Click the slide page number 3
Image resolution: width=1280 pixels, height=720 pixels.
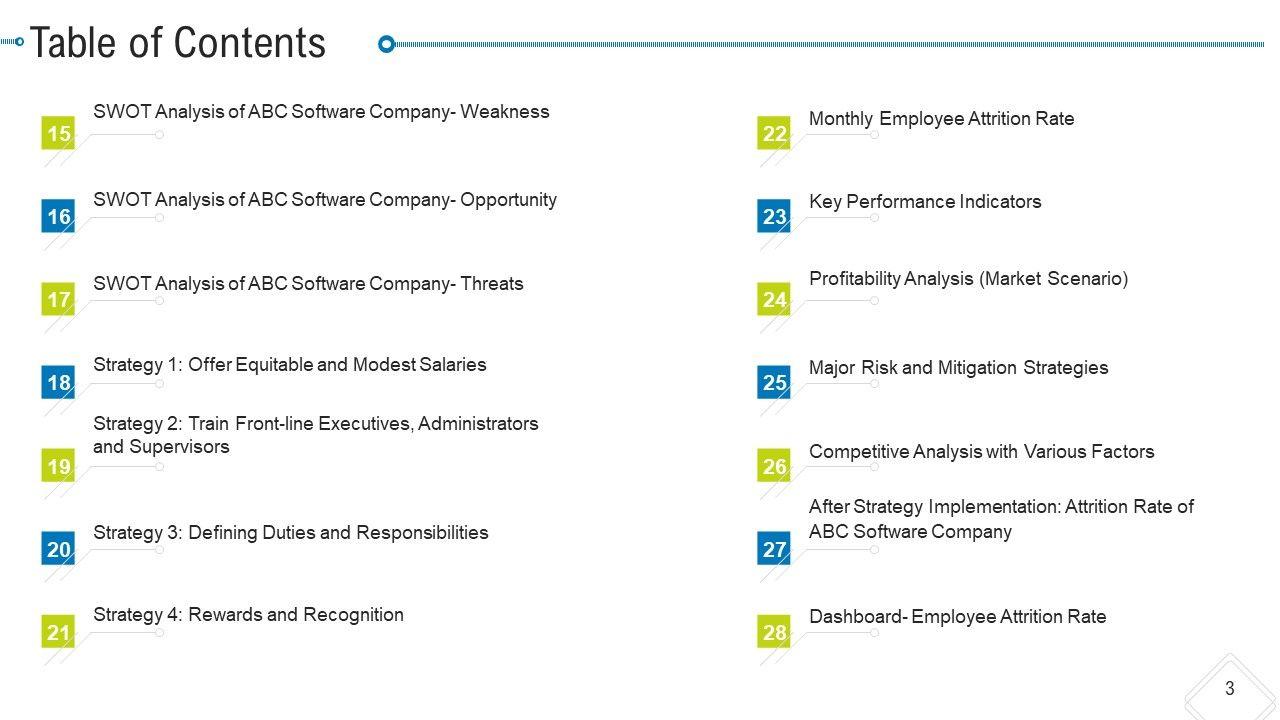(1229, 688)
